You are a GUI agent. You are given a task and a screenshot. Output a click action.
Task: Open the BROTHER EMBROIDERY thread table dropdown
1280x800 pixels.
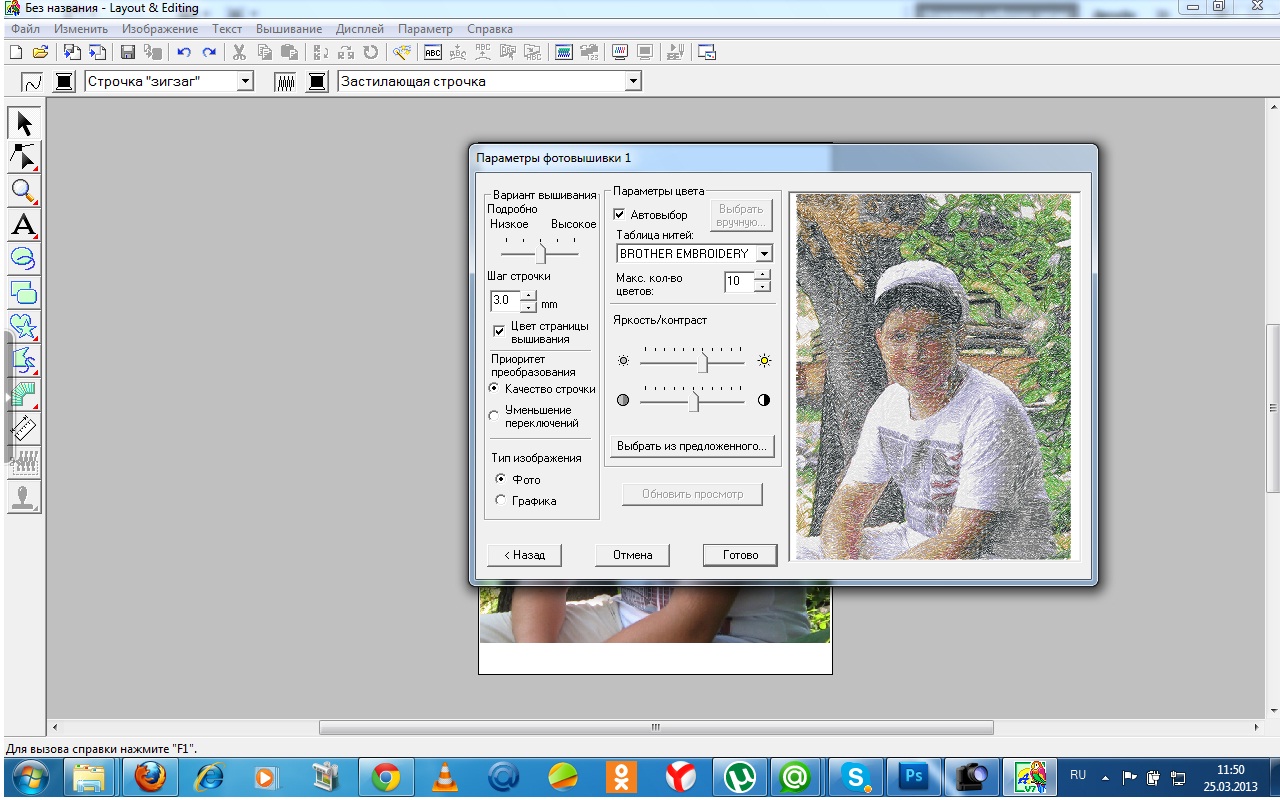(764, 254)
